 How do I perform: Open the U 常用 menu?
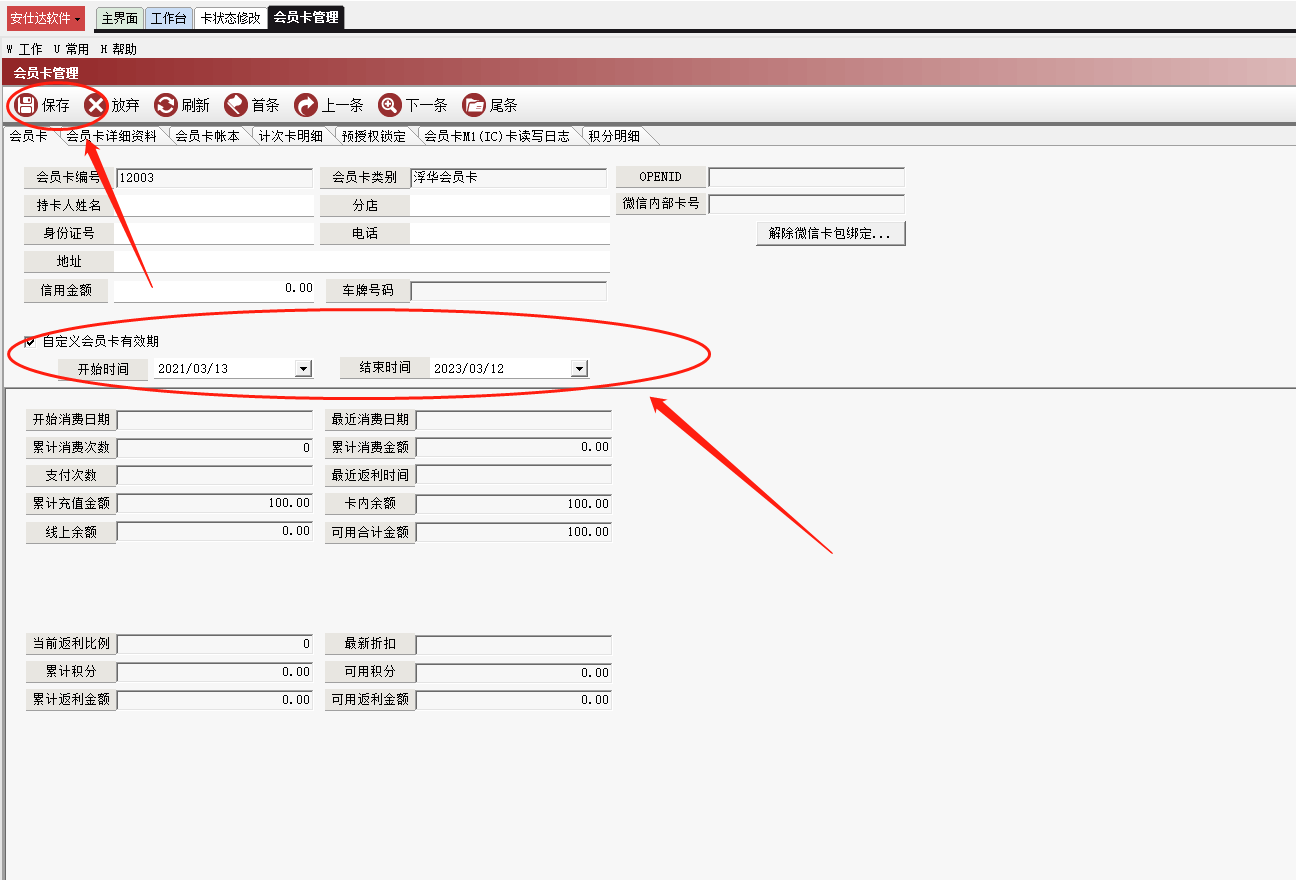click(71, 49)
